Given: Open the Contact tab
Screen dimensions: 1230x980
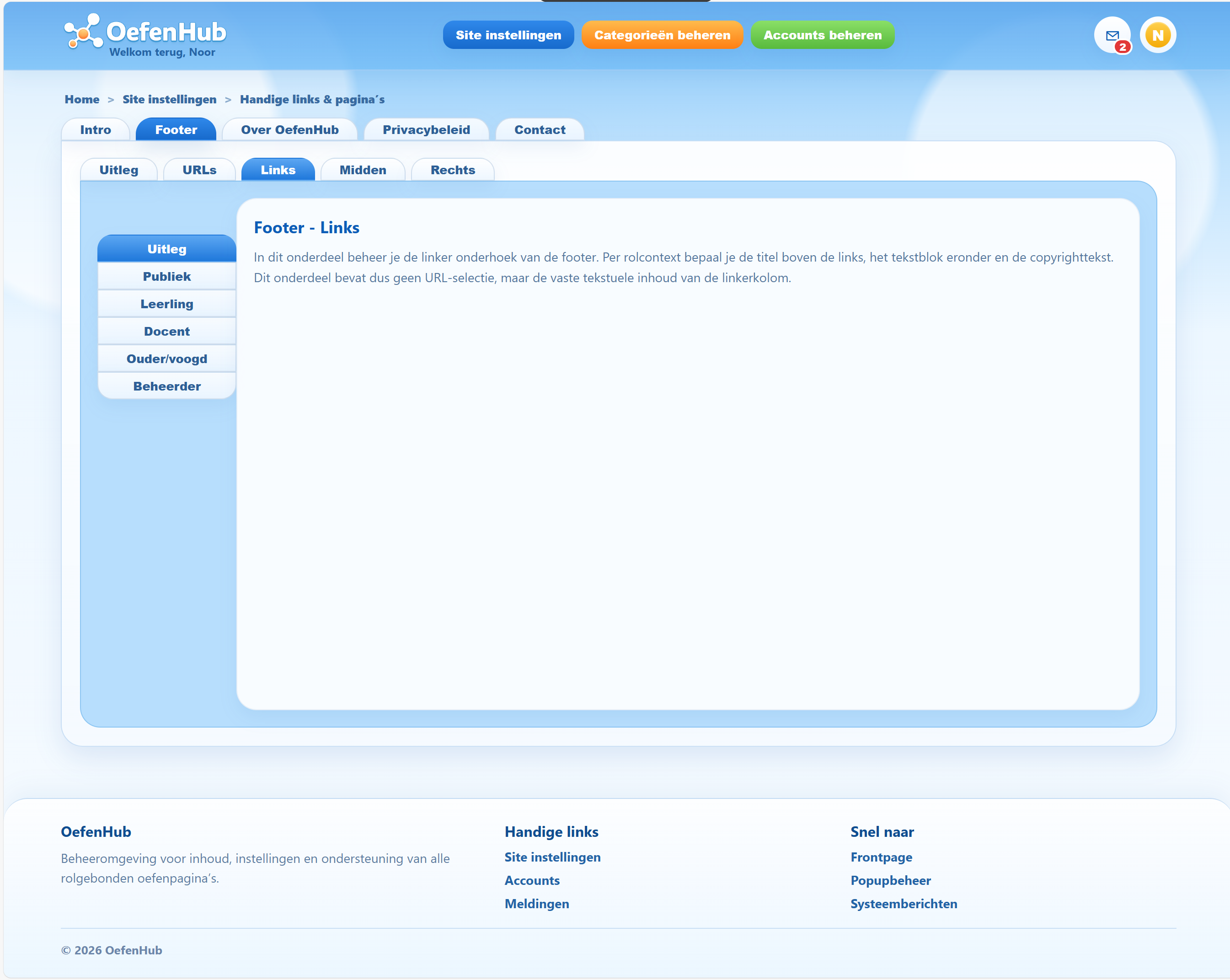Looking at the screenshot, I should pyautogui.click(x=540, y=129).
